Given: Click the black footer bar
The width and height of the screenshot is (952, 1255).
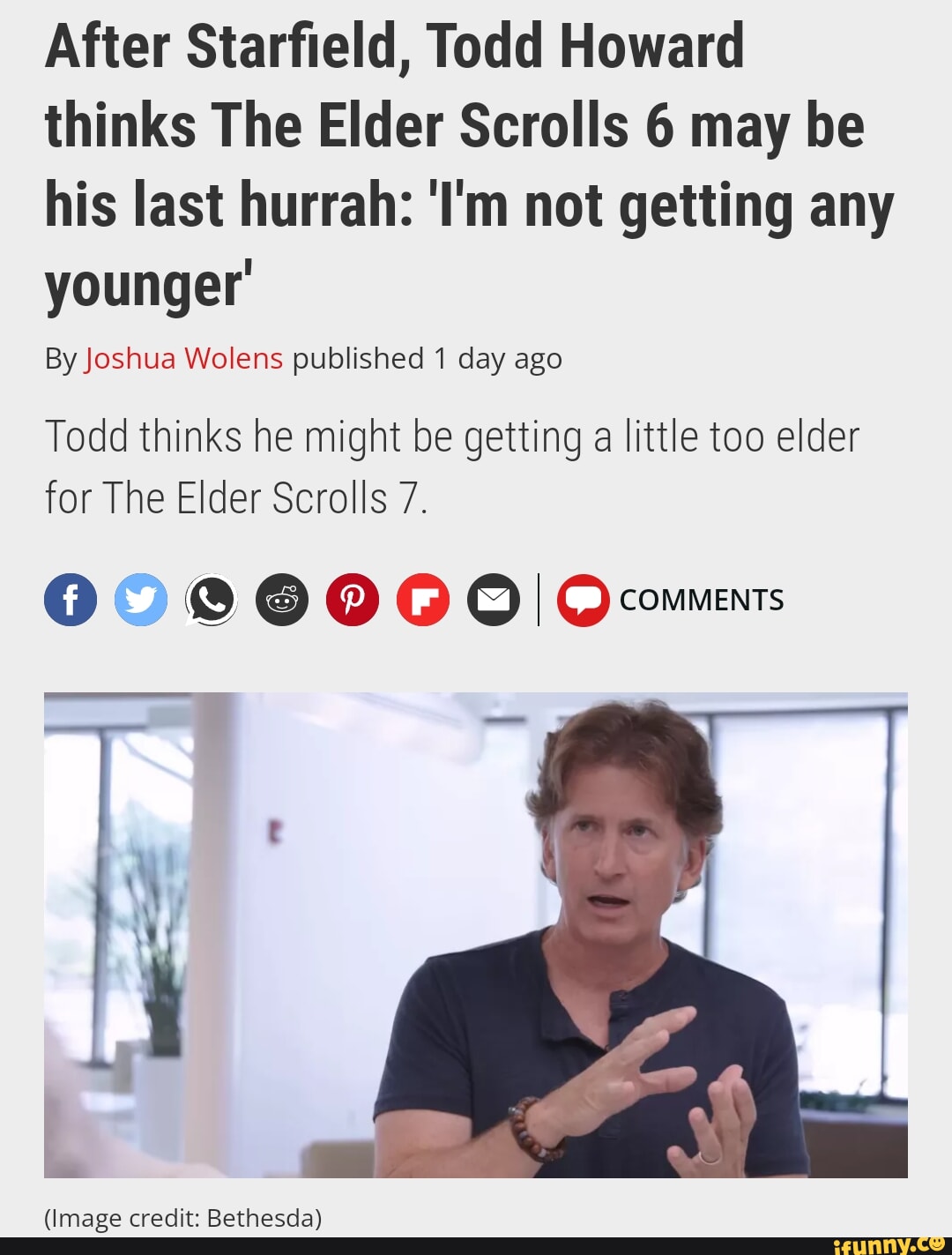Looking at the screenshot, I should coord(476,1246).
